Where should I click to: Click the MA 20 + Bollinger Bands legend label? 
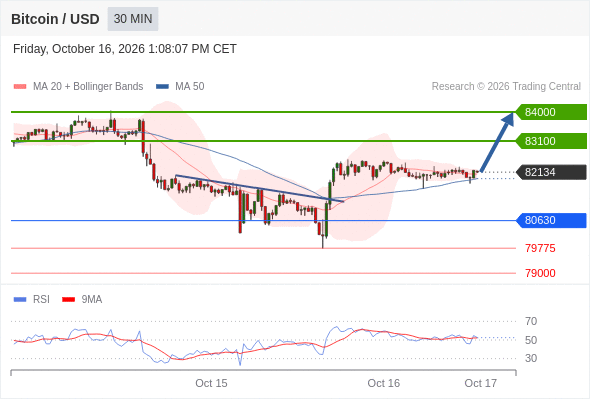[88, 87]
